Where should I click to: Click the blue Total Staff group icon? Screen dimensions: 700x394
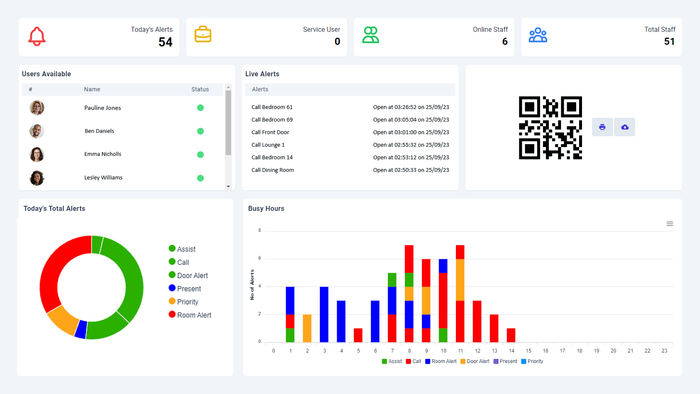[538, 35]
